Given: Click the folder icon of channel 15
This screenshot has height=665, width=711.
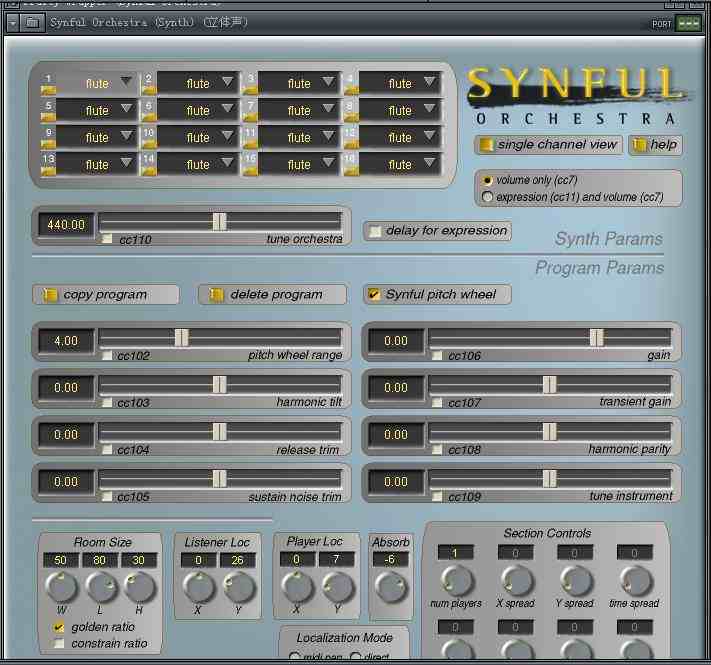Looking at the screenshot, I should [x=250, y=171].
